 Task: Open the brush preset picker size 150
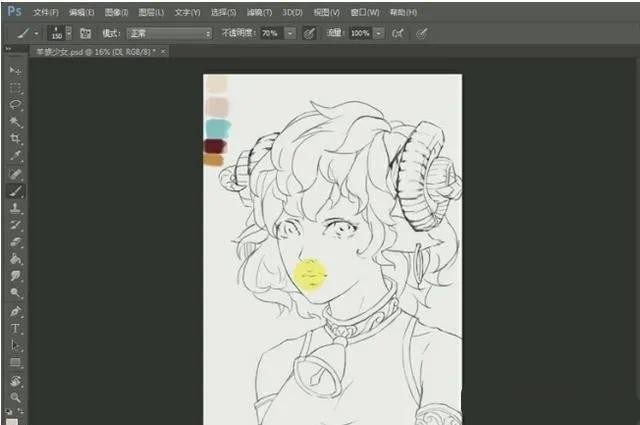coord(60,33)
